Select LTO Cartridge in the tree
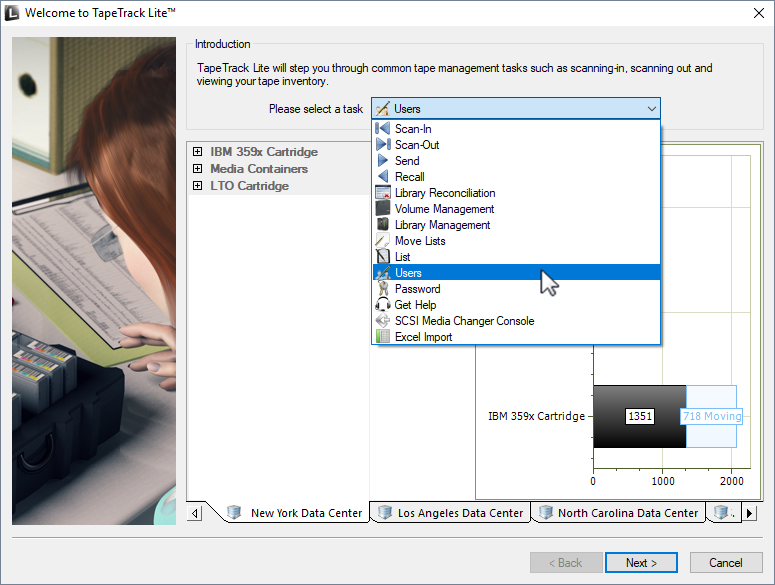The width and height of the screenshot is (775, 585). point(250,185)
